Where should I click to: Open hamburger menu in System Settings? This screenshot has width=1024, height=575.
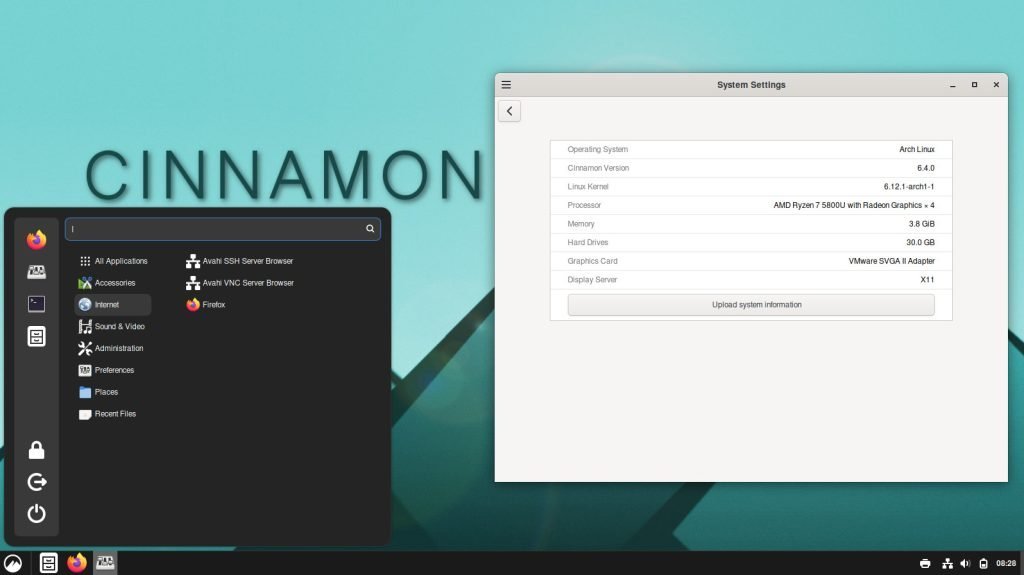click(x=506, y=85)
